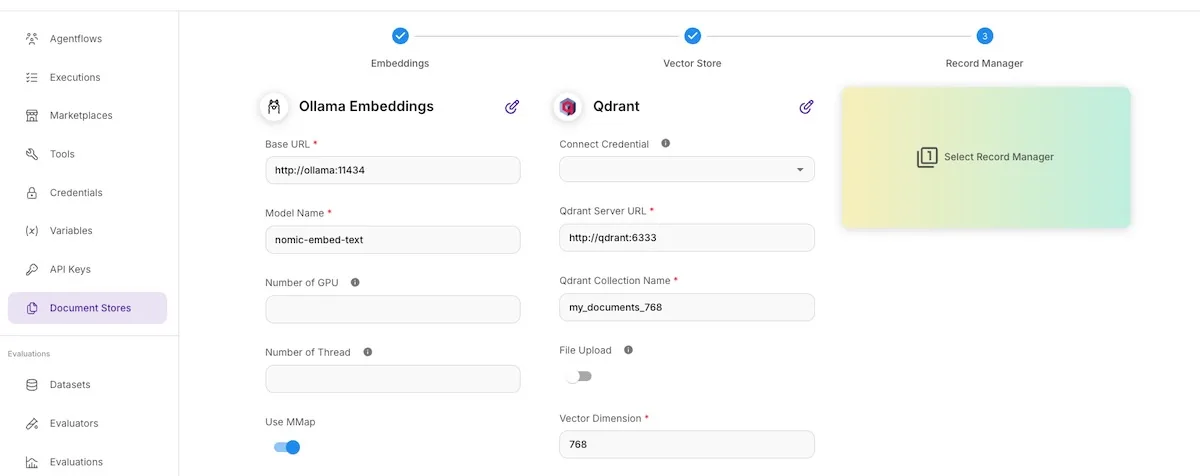This screenshot has width=1200, height=476.
Task: Open Agentflows in the sidebar
Action: pyautogui.click(x=87, y=39)
